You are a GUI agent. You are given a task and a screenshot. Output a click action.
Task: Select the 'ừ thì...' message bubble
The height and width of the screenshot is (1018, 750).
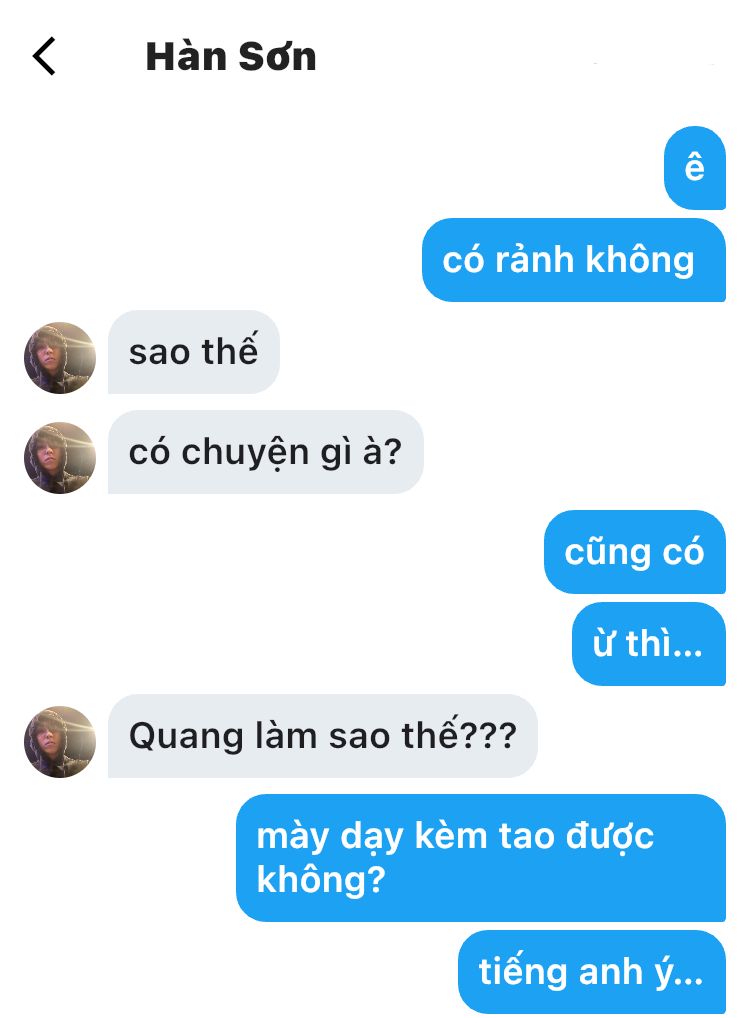click(x=649, y=643)
